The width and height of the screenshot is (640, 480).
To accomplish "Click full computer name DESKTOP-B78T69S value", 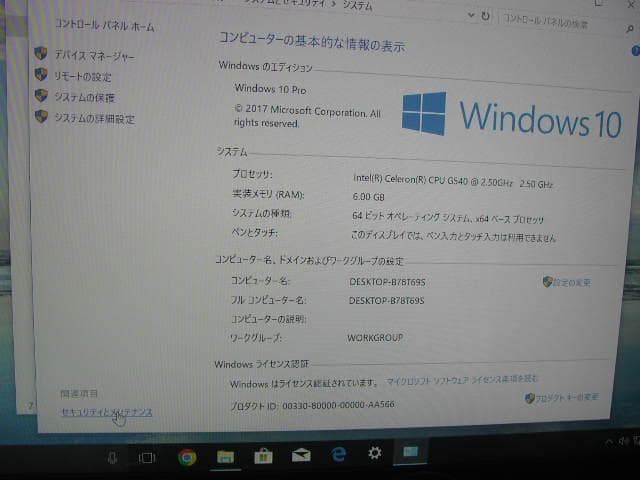I will tap(386, 301).
